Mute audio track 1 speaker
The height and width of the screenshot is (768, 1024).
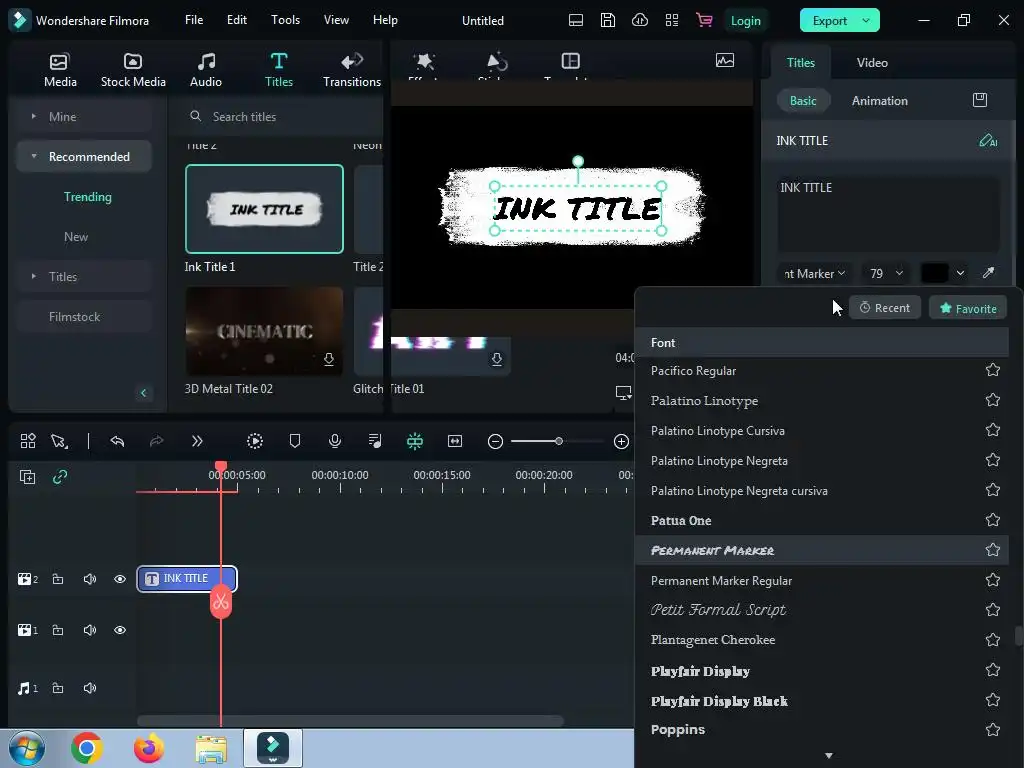tap(89, 688)
